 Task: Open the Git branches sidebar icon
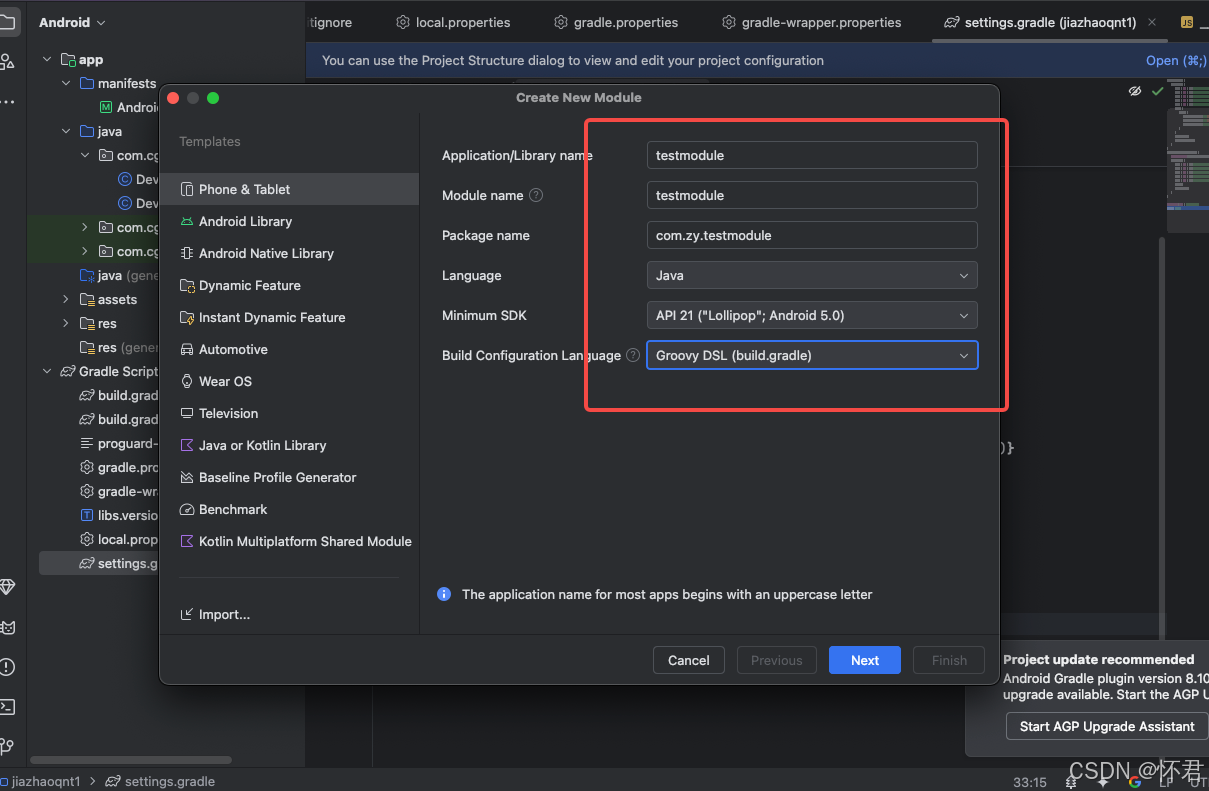pyautogui.click(x=7, y=746)
